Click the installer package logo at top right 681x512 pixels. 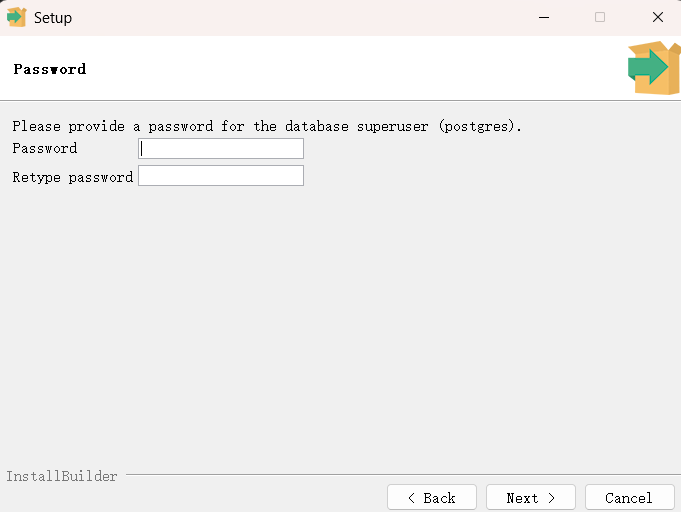pos(654,68)
